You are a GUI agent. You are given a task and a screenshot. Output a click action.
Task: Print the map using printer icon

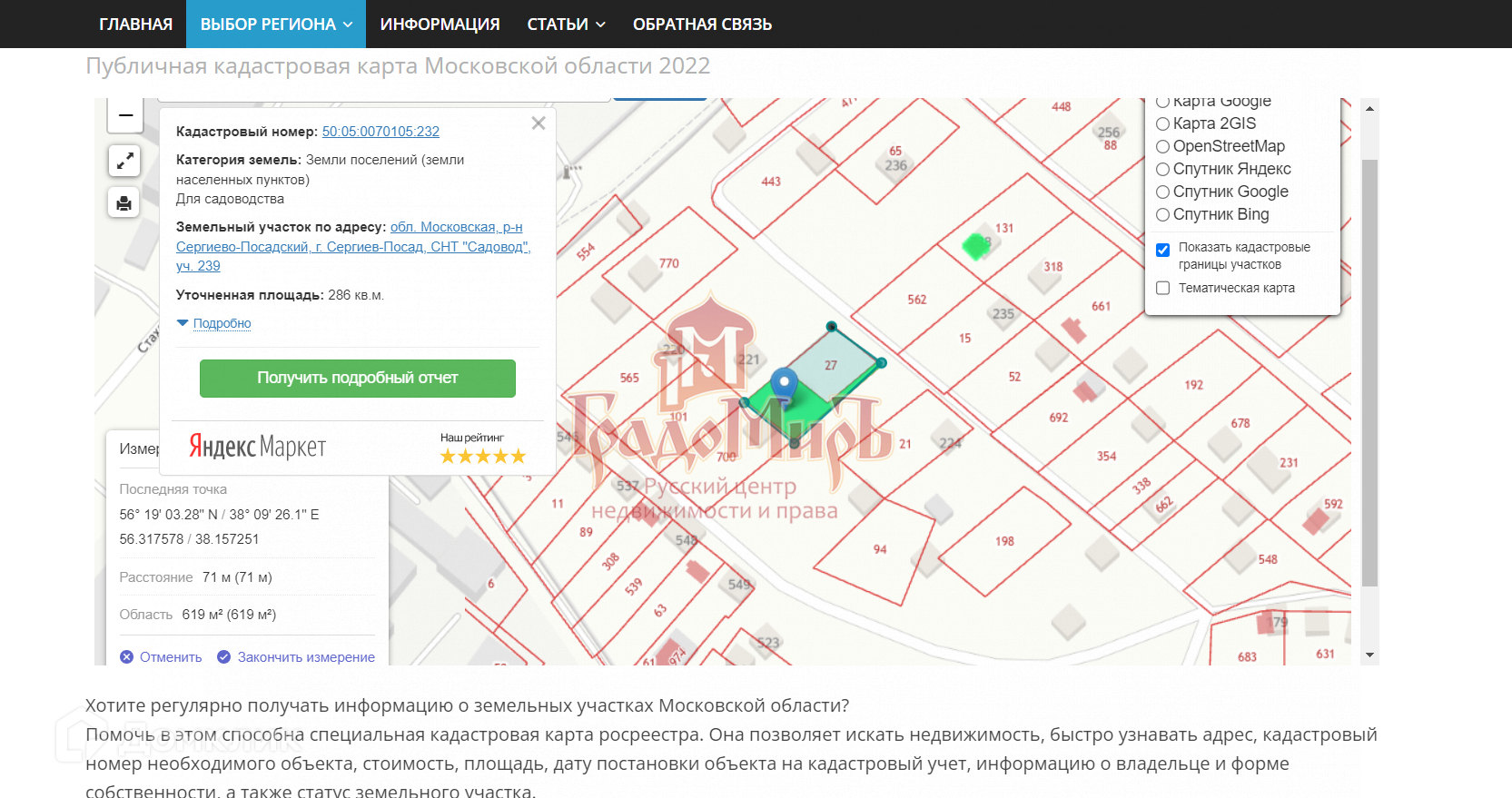(124, 202)
